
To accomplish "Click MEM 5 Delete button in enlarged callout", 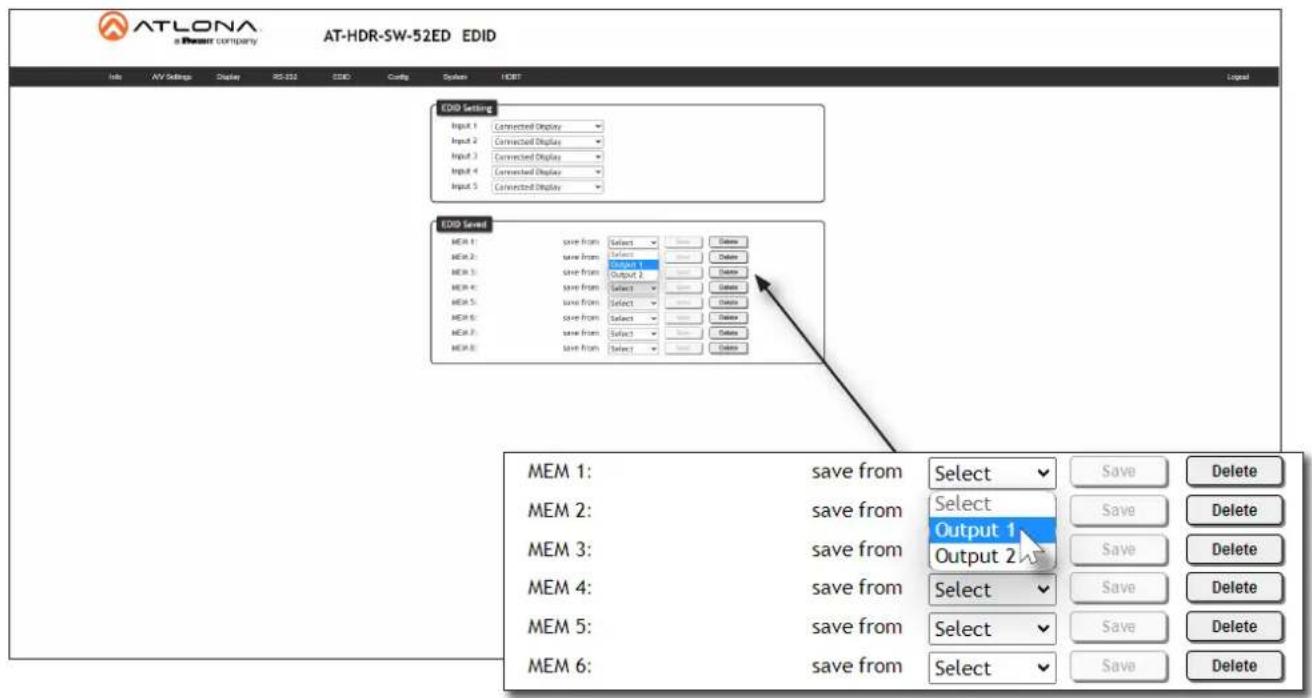I will click(1234, 628).
